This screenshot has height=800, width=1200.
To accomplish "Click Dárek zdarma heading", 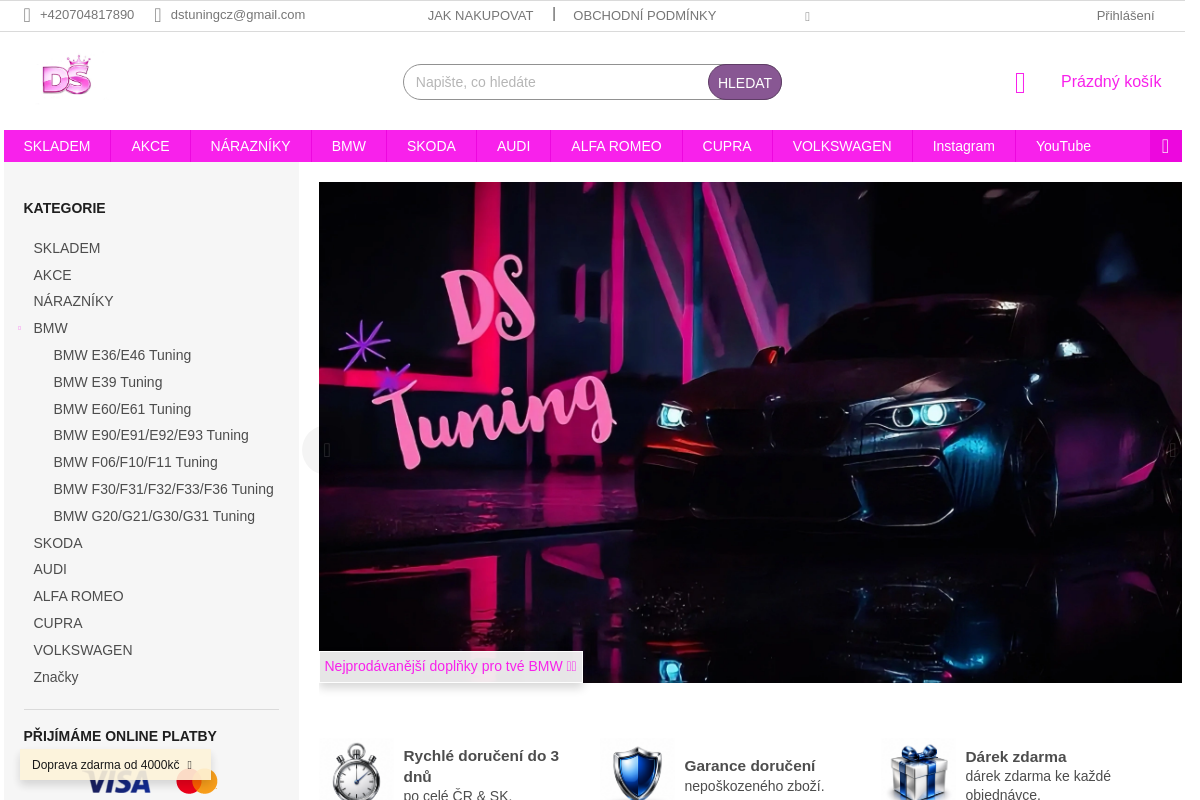I will (1016, 757).
